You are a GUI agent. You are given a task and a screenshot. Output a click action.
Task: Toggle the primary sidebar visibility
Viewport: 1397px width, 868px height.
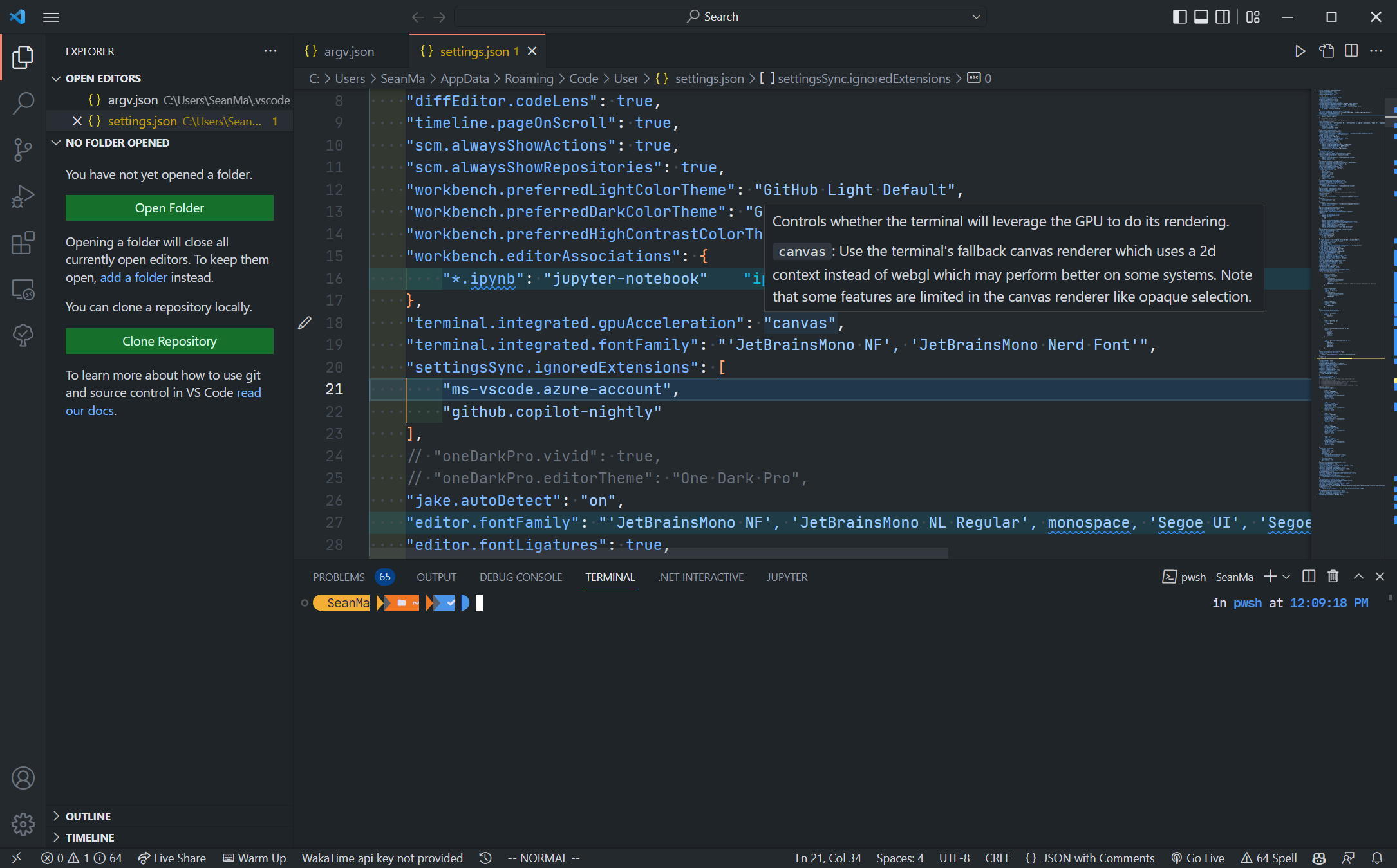1180,17
